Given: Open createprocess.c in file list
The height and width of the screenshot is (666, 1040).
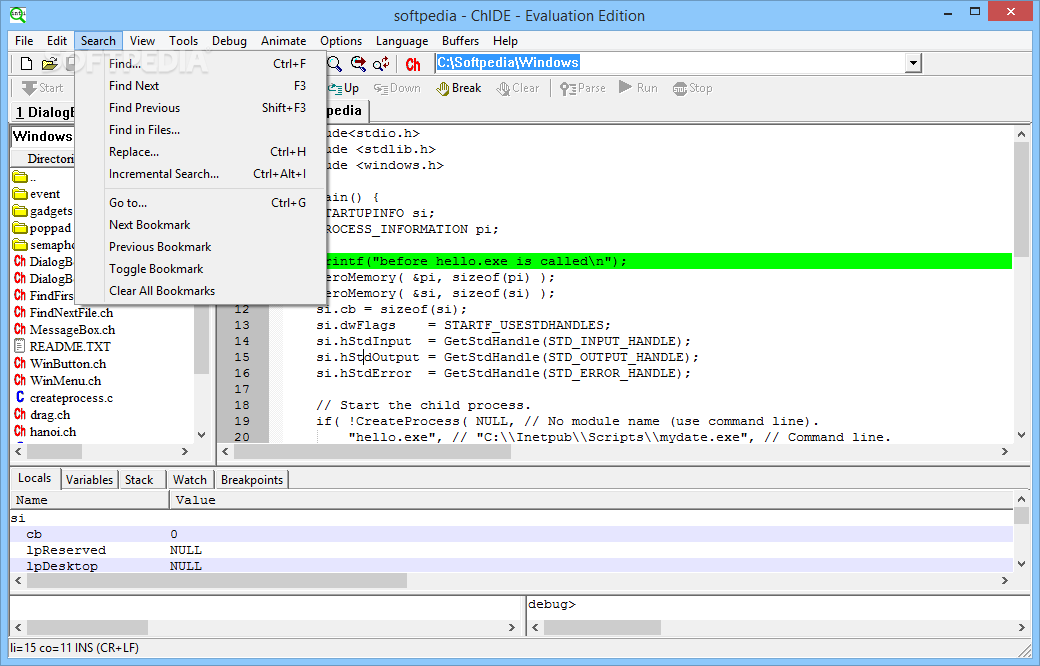Looking at the screenshot, I should 64,398.
